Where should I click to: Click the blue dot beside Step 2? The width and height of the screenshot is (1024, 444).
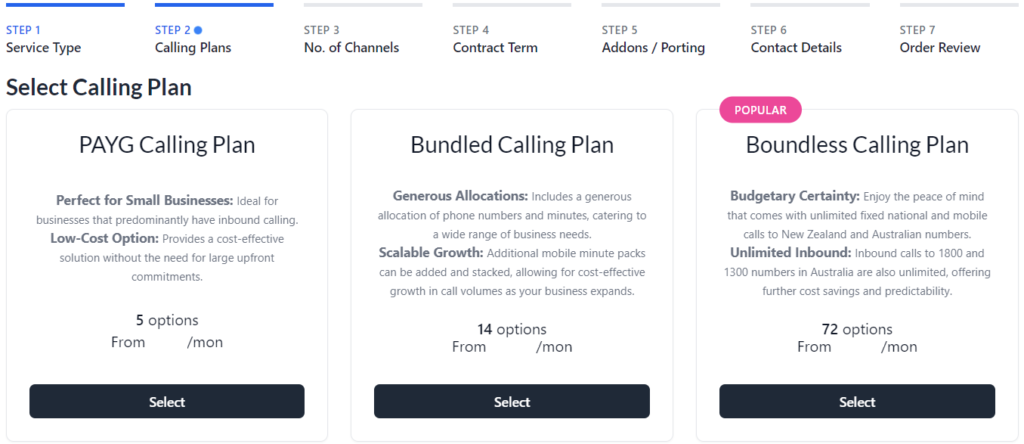198,30
